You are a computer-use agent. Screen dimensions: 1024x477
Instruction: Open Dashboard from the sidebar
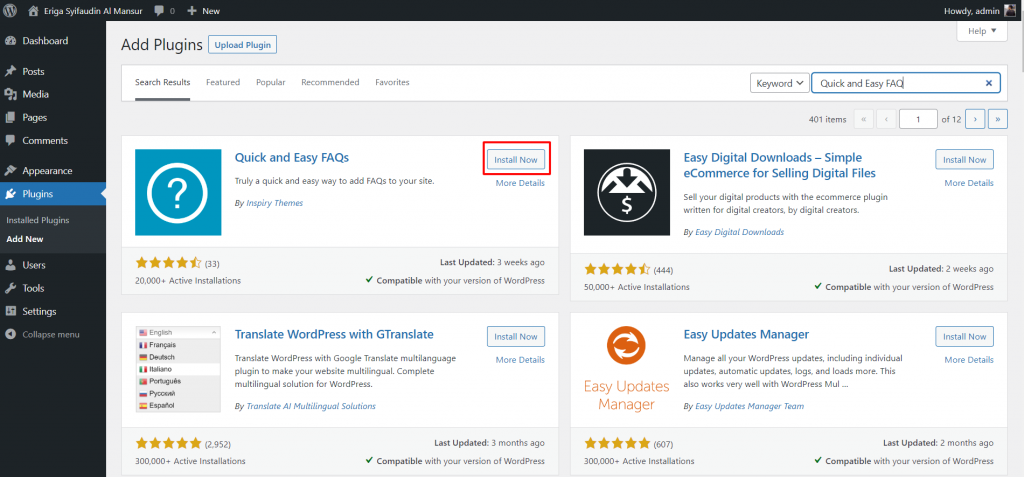coord(45,41)
